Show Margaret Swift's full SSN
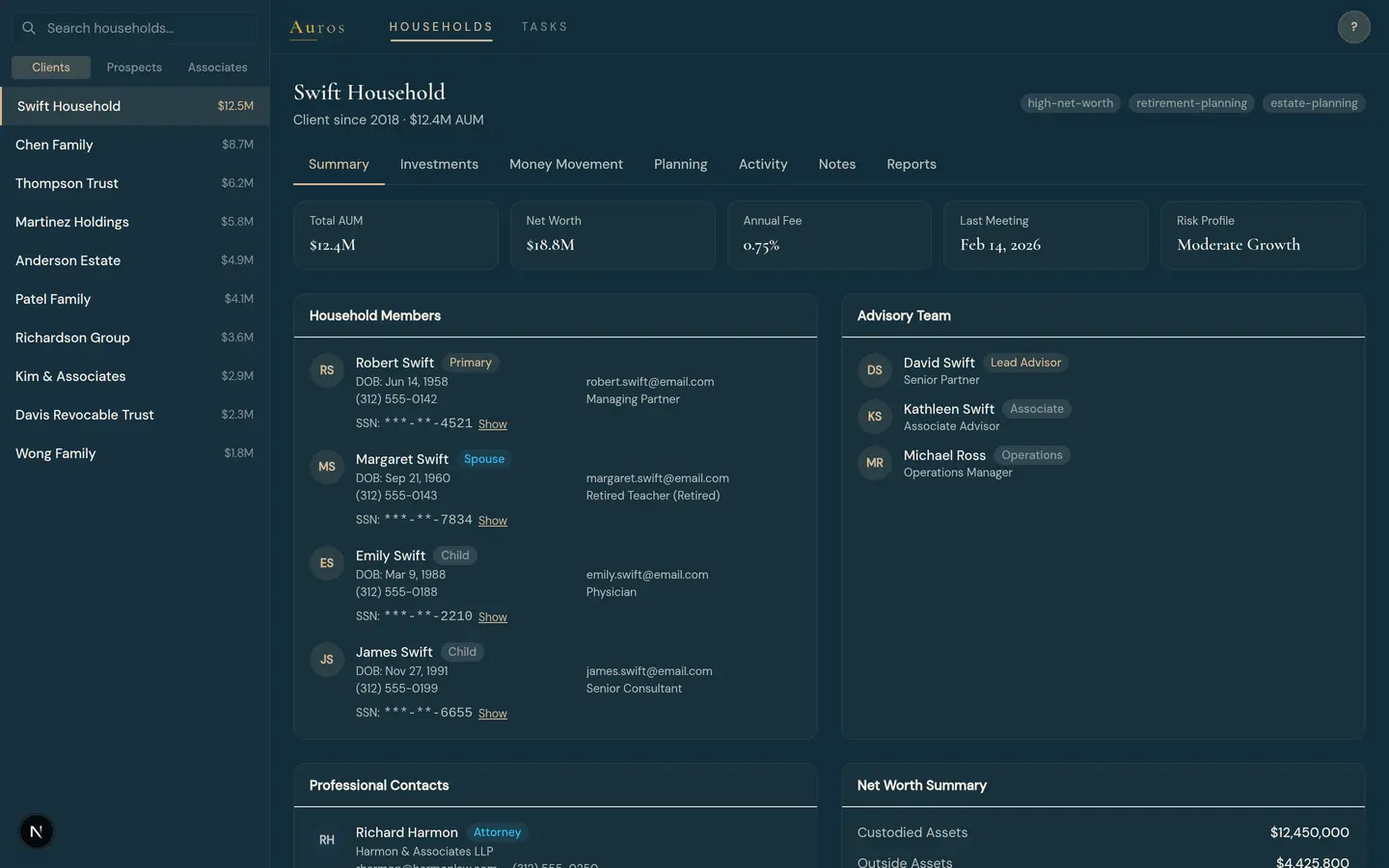Image resolution: width=1389 pixels, height=868 pixels. click(493, 521)
